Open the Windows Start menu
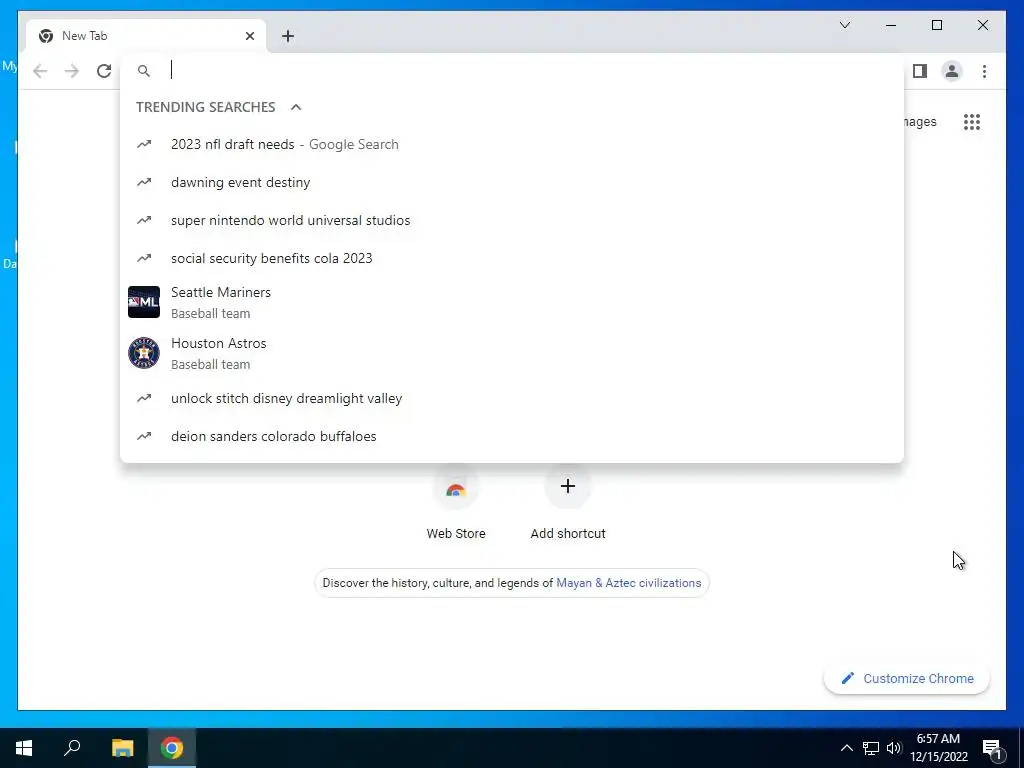This screenshot has height=768, width=1024. click(24, 748)
